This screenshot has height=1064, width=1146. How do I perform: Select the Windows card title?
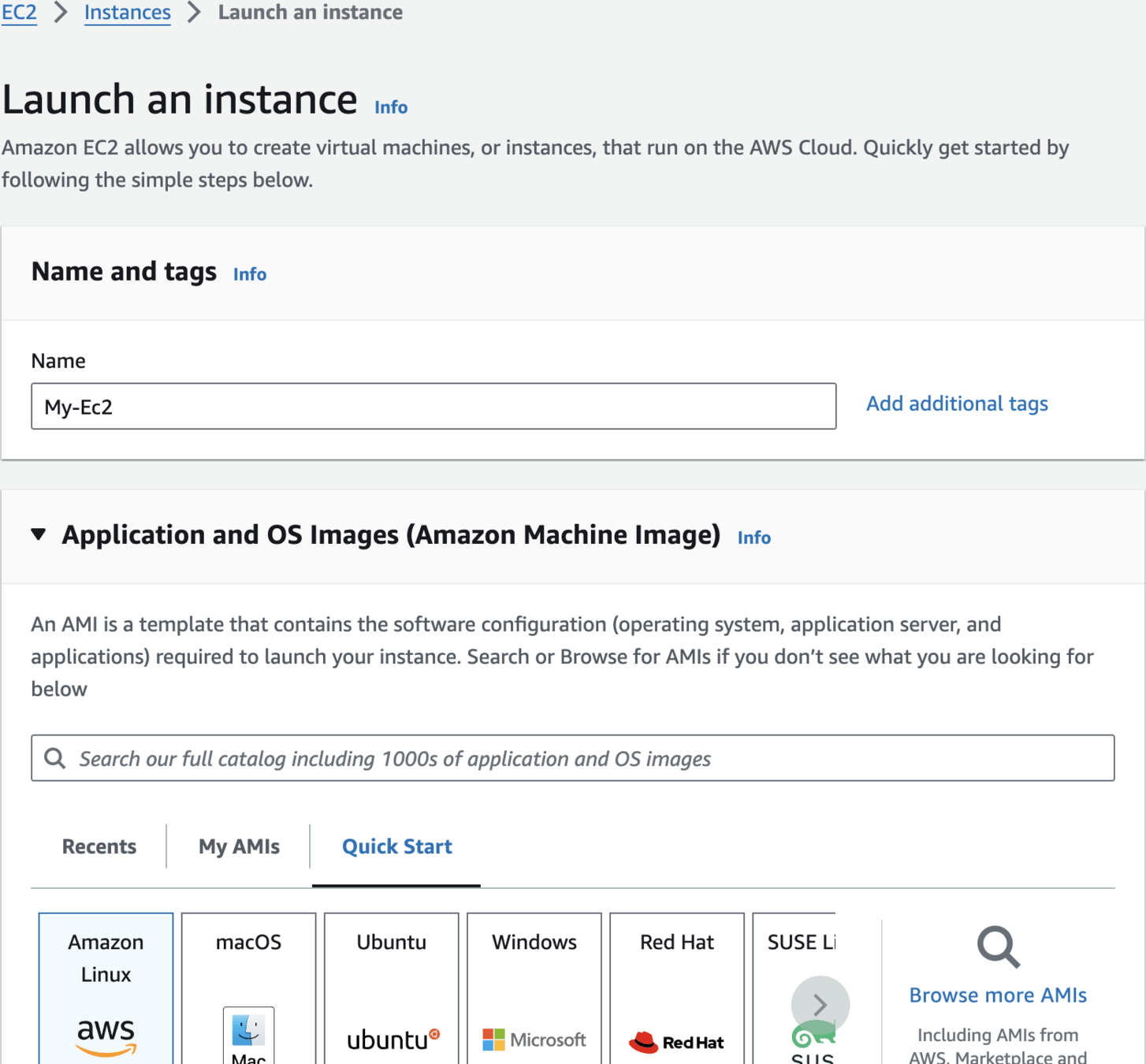534,942
